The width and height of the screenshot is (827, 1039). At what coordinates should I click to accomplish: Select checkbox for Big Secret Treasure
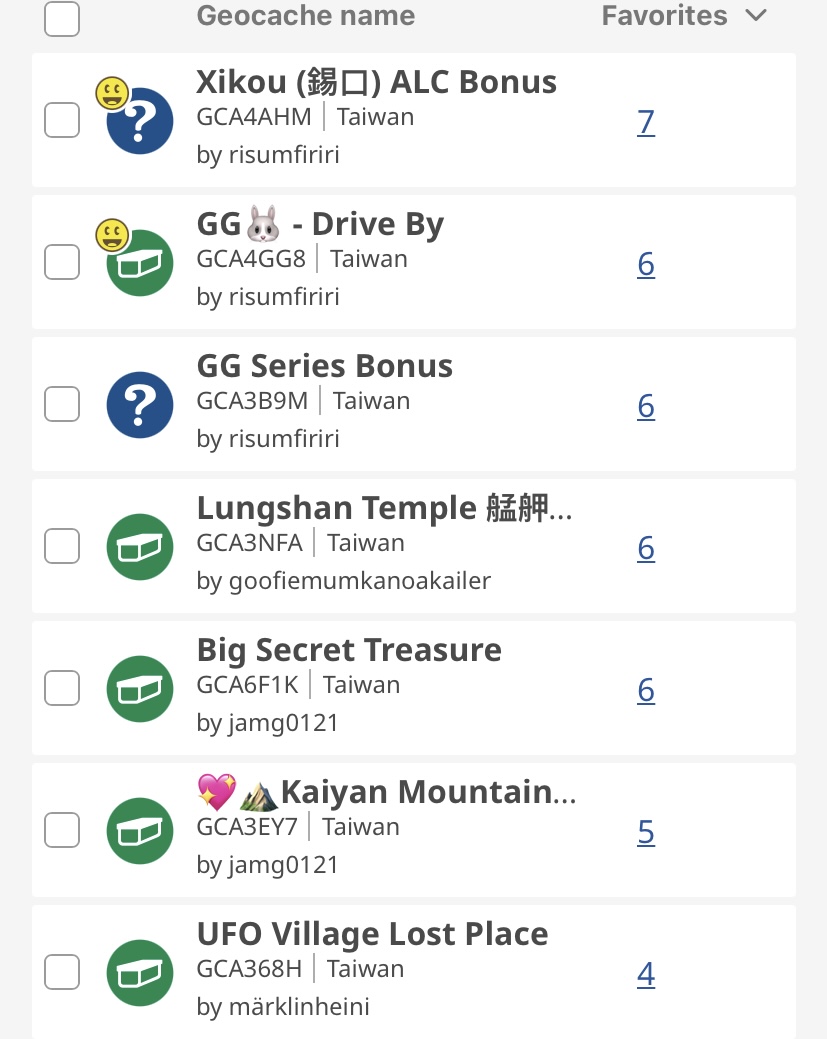point(62,688)
